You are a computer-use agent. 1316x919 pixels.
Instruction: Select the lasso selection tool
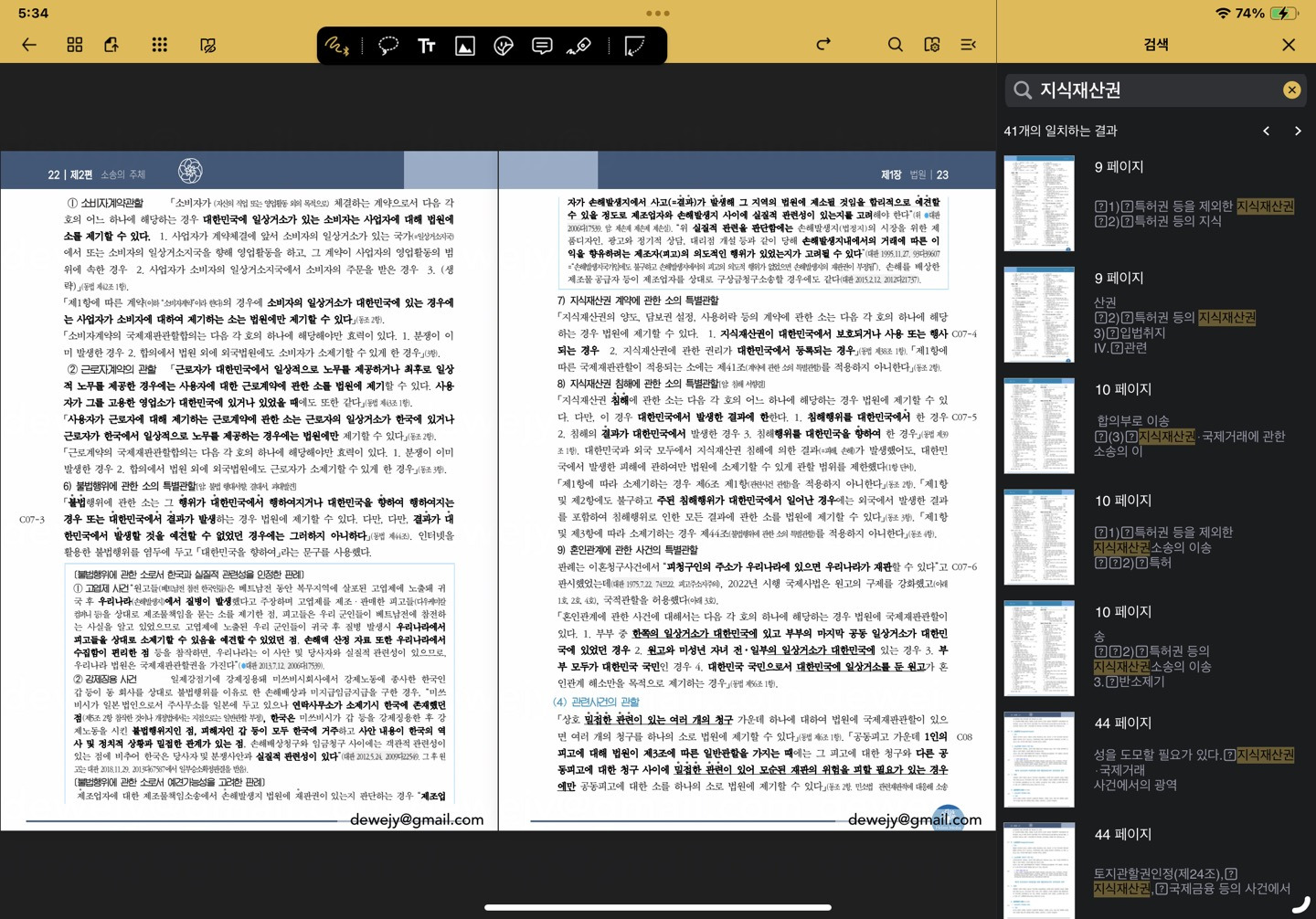[x=388, y=46]
